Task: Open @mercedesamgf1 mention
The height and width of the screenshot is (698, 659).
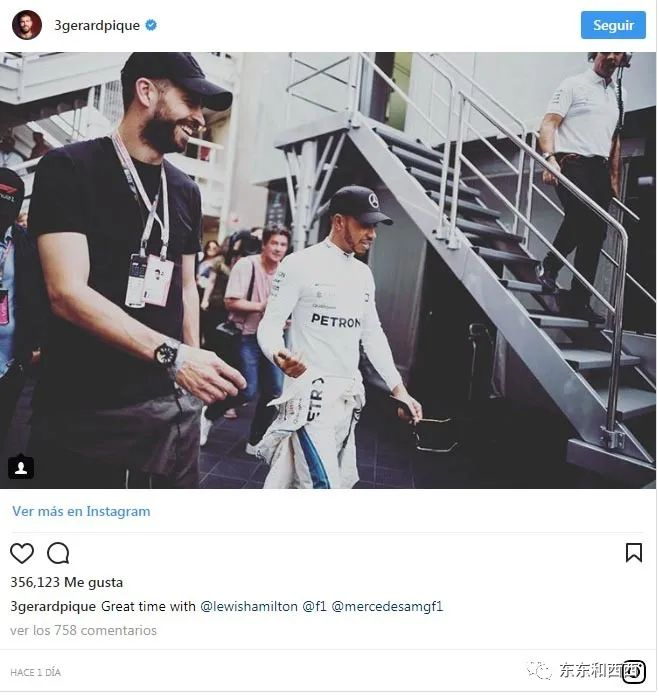Action: (387, 607)
